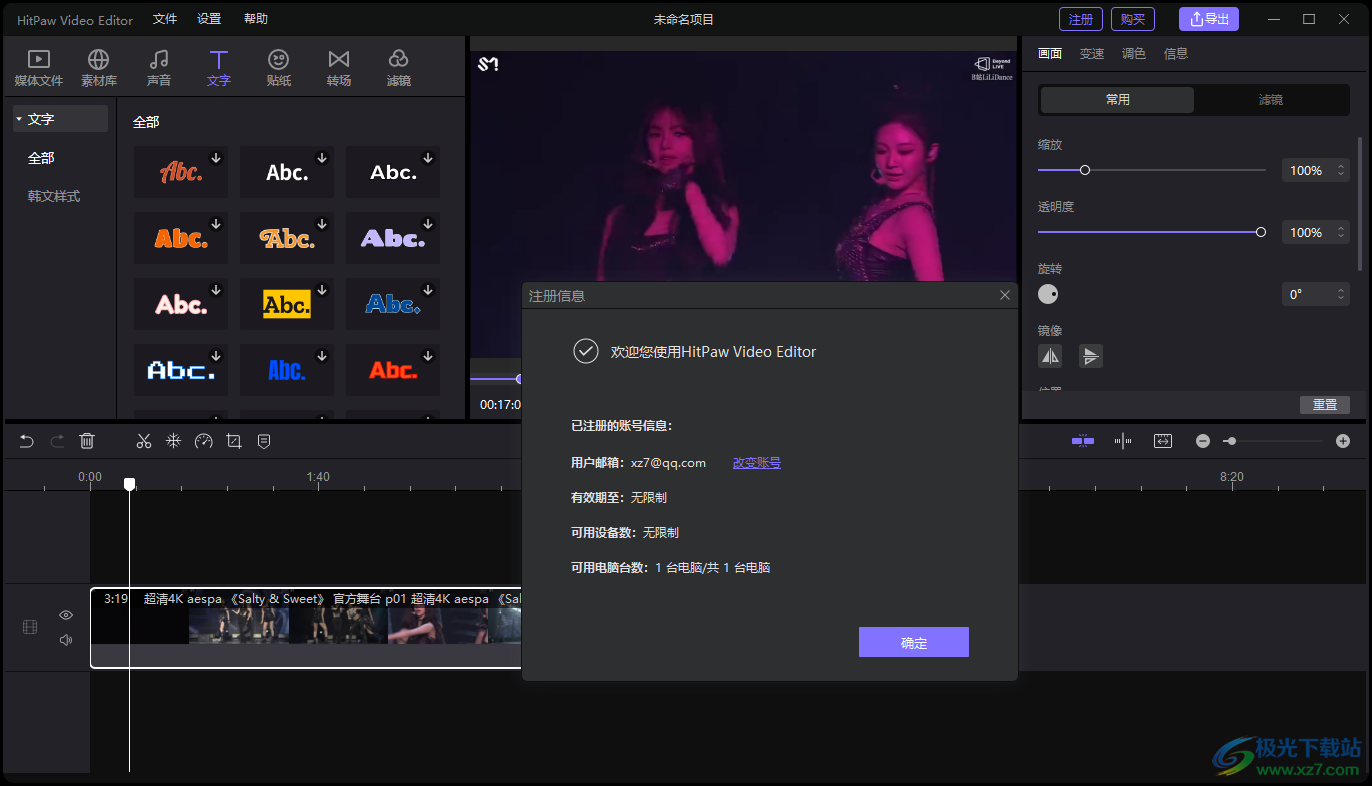This screenshot has height=786, width=1372.
Task: Click the 确定 button in dialog
Action: (x=914, y=642)
